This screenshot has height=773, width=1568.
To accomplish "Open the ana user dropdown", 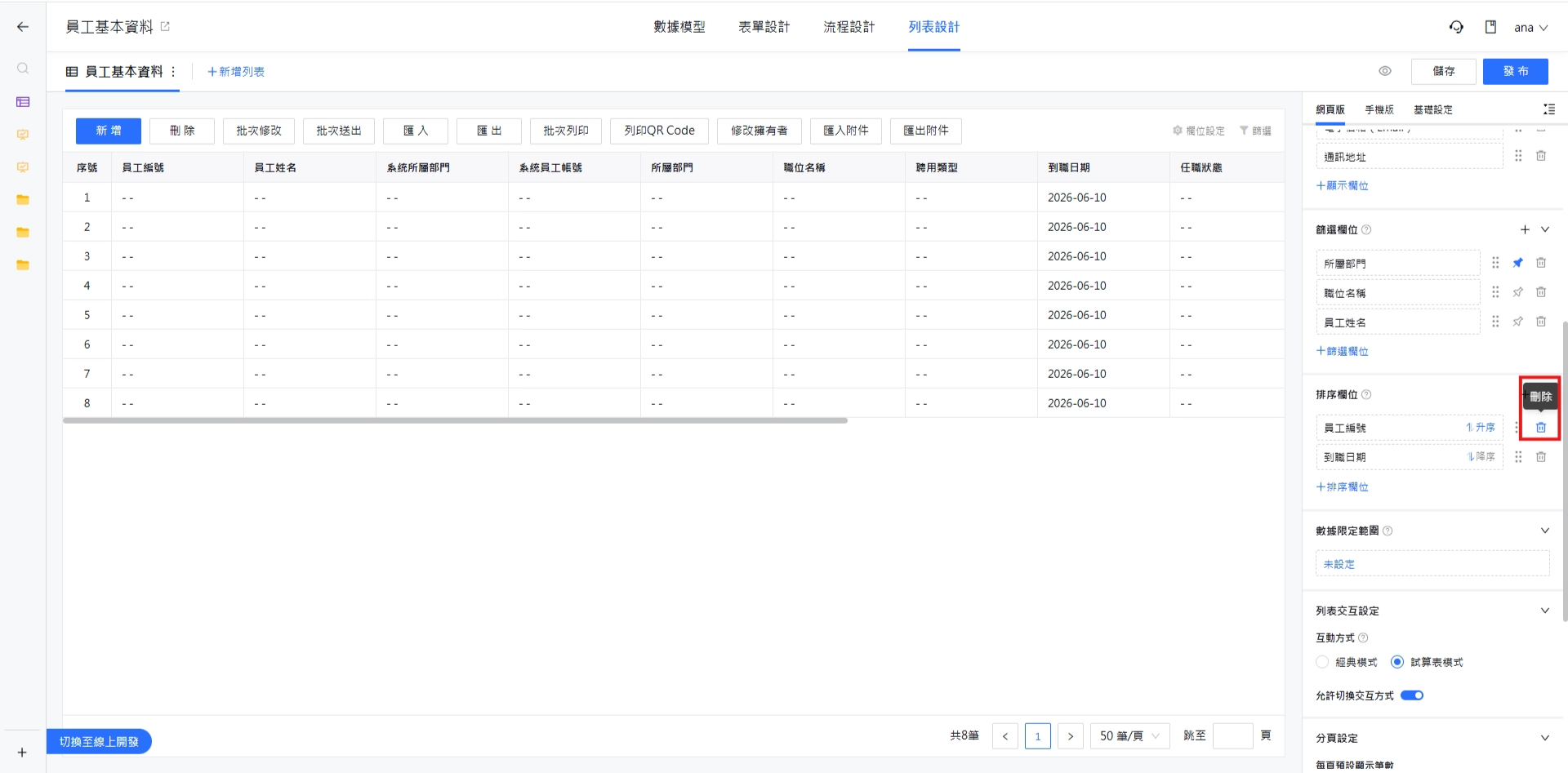I will (x=1531, y=27).
